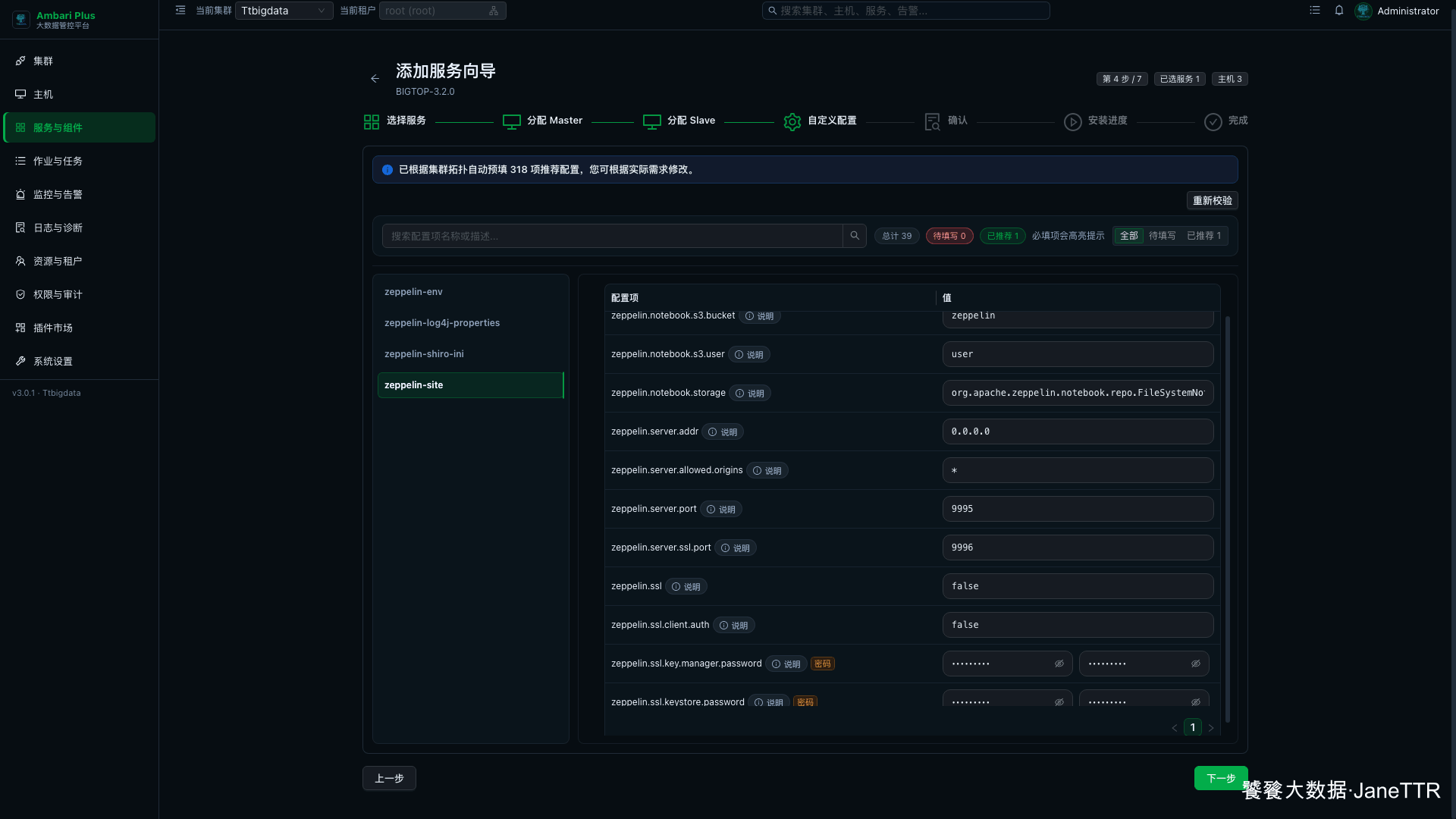Open 作业与任务 in the sidebar

point(79,161)
